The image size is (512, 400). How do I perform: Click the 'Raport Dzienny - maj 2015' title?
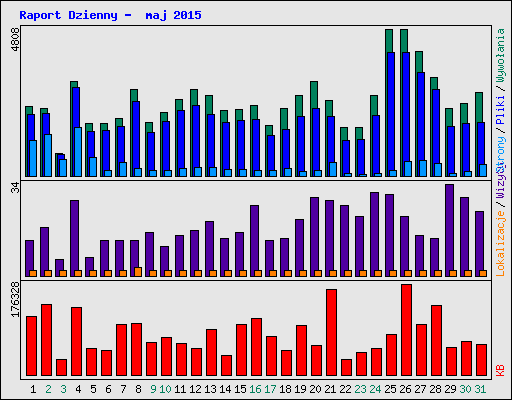tap(110, 15)
